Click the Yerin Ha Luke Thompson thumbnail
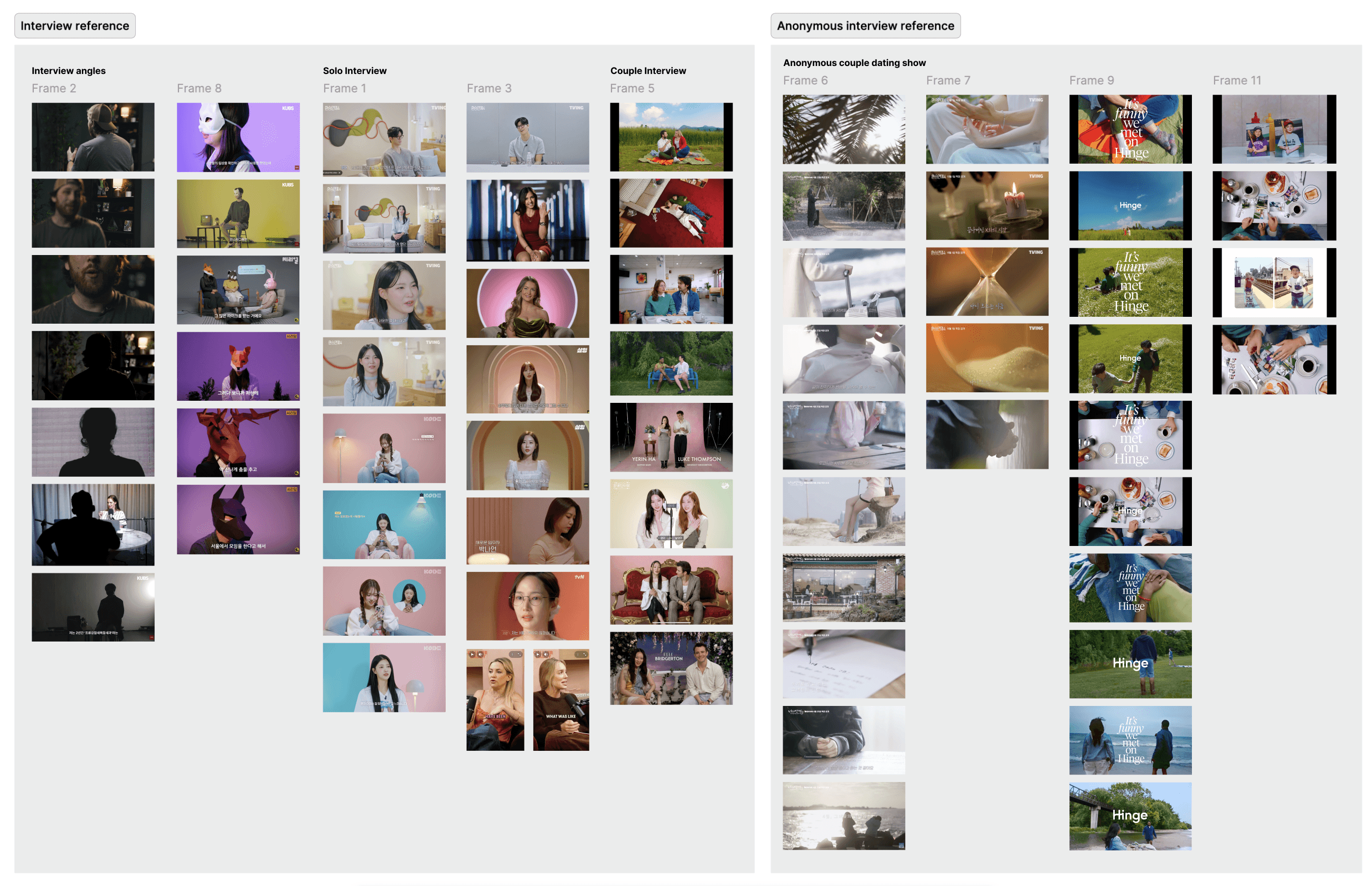This screenshot has height=886, width=1372. (671, 437)
